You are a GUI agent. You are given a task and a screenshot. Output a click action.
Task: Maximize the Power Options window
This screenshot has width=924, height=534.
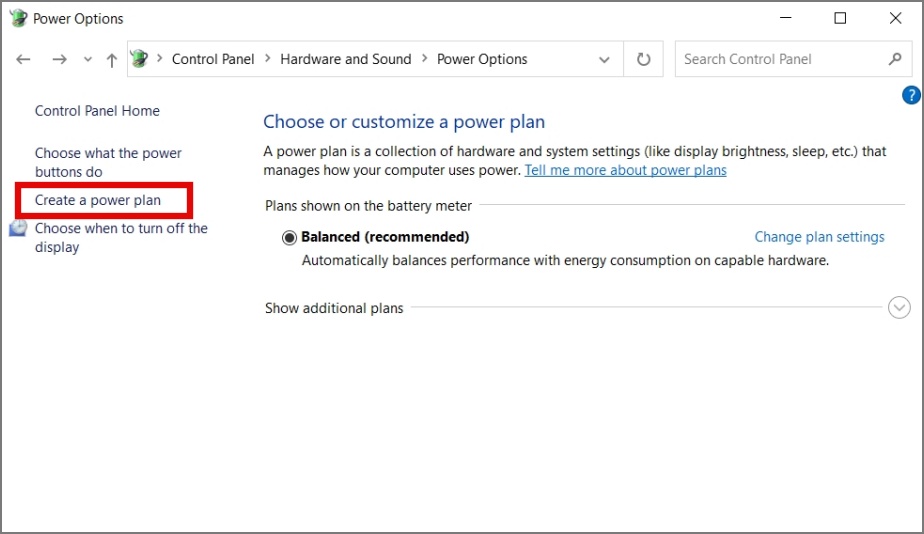pos(840,18)
